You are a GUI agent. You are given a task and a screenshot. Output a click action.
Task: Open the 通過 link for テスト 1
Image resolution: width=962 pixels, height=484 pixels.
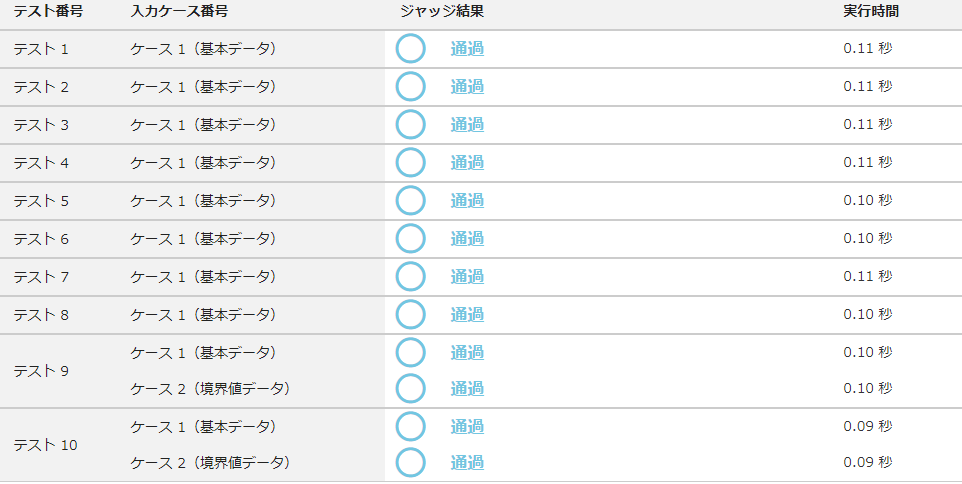(x=467, y=49)
